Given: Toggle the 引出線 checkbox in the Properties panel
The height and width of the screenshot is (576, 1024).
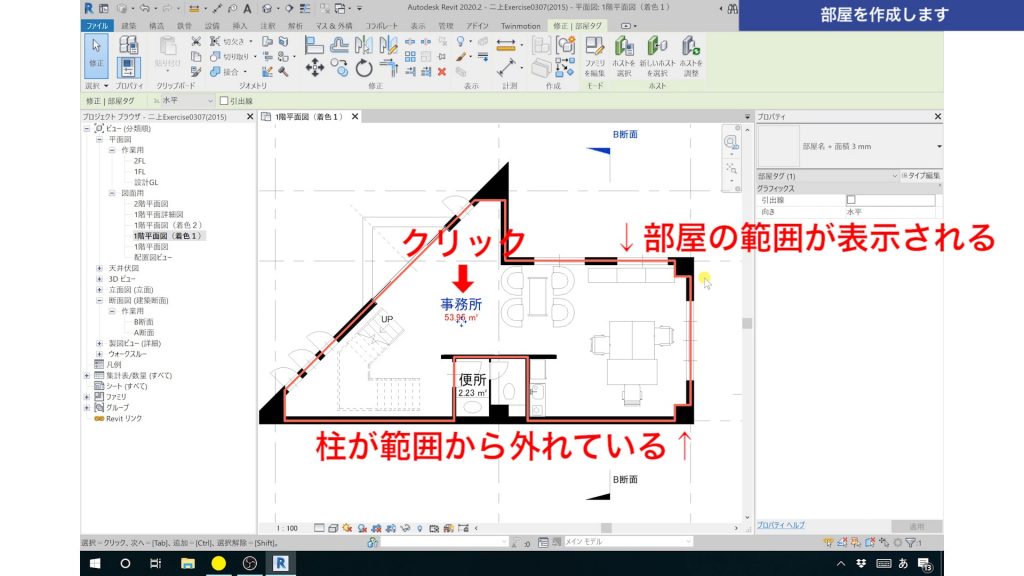Looking at the screenshot, I should click(x=851, y=198).
